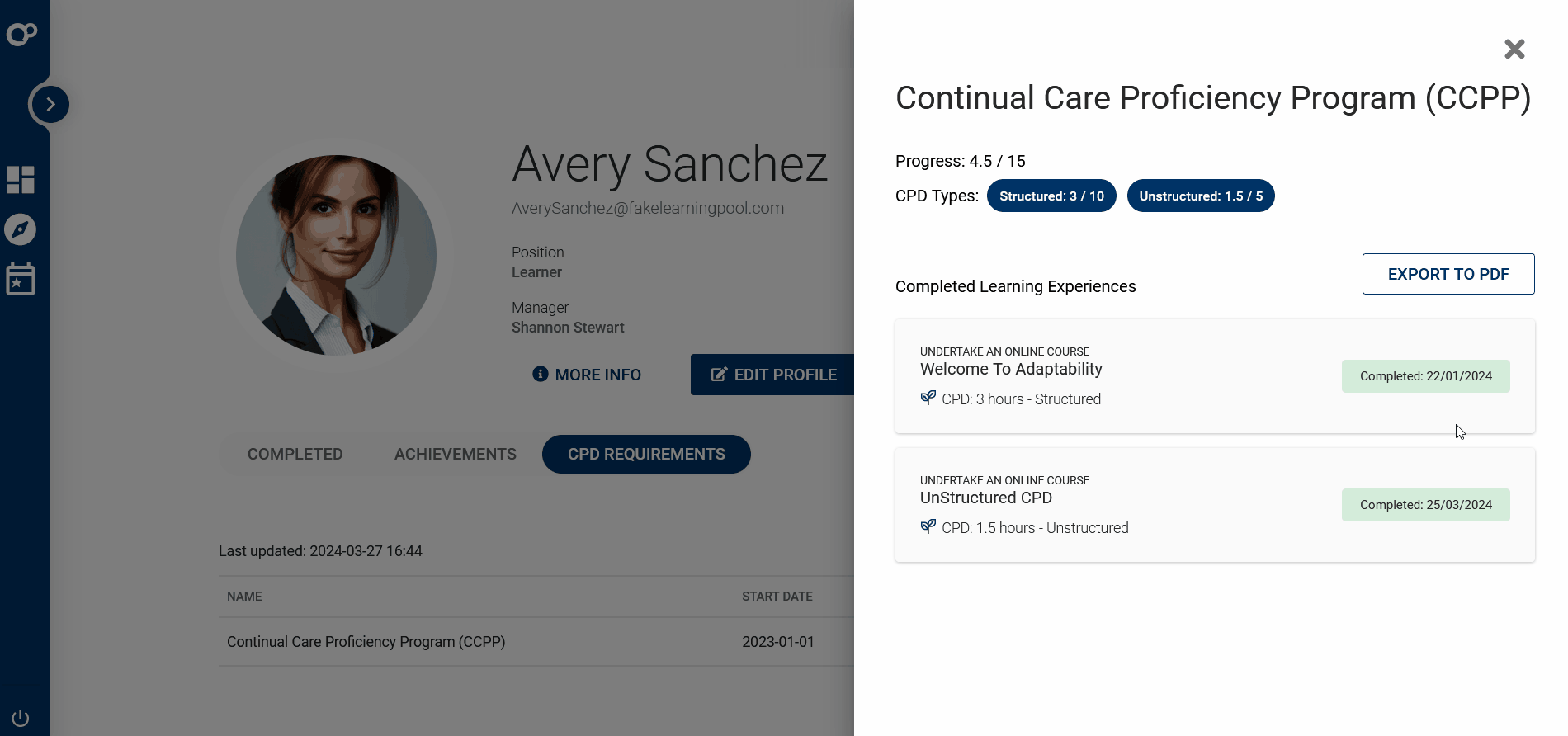Click the CPD leaf icon for Welcome To Adaptability
This screenshot has width=1568, height=736.
tap(927, 398)
